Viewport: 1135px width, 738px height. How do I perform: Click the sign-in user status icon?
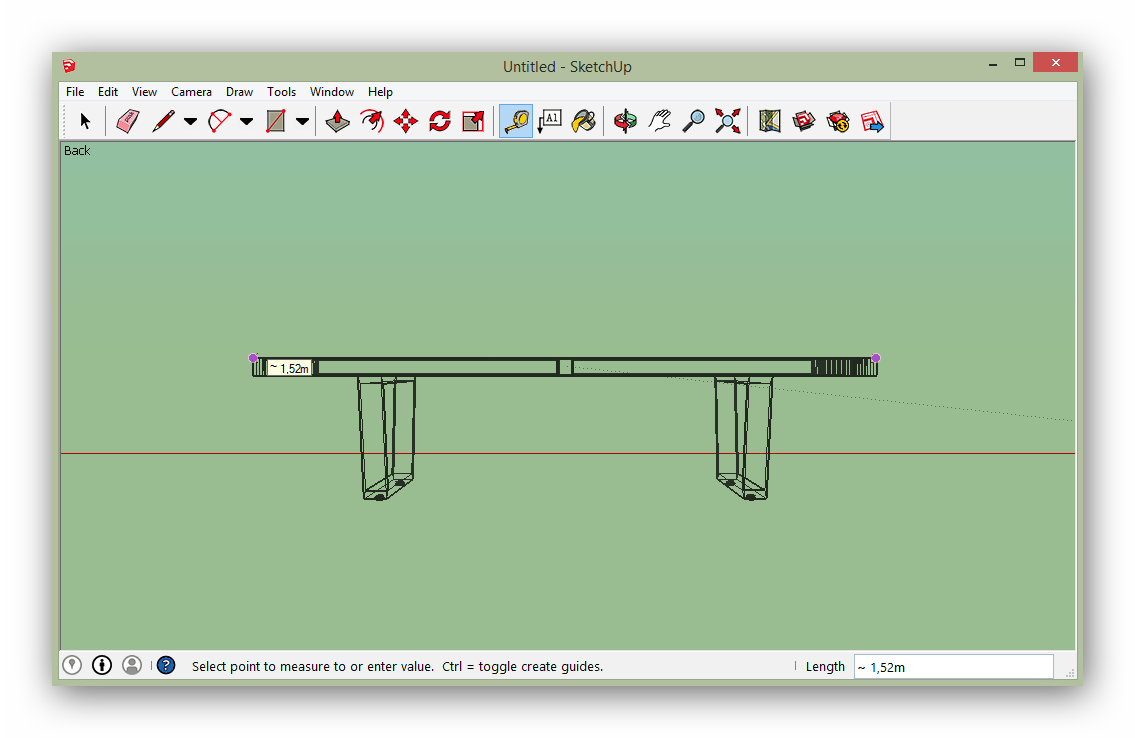click(x=132, y=665)
